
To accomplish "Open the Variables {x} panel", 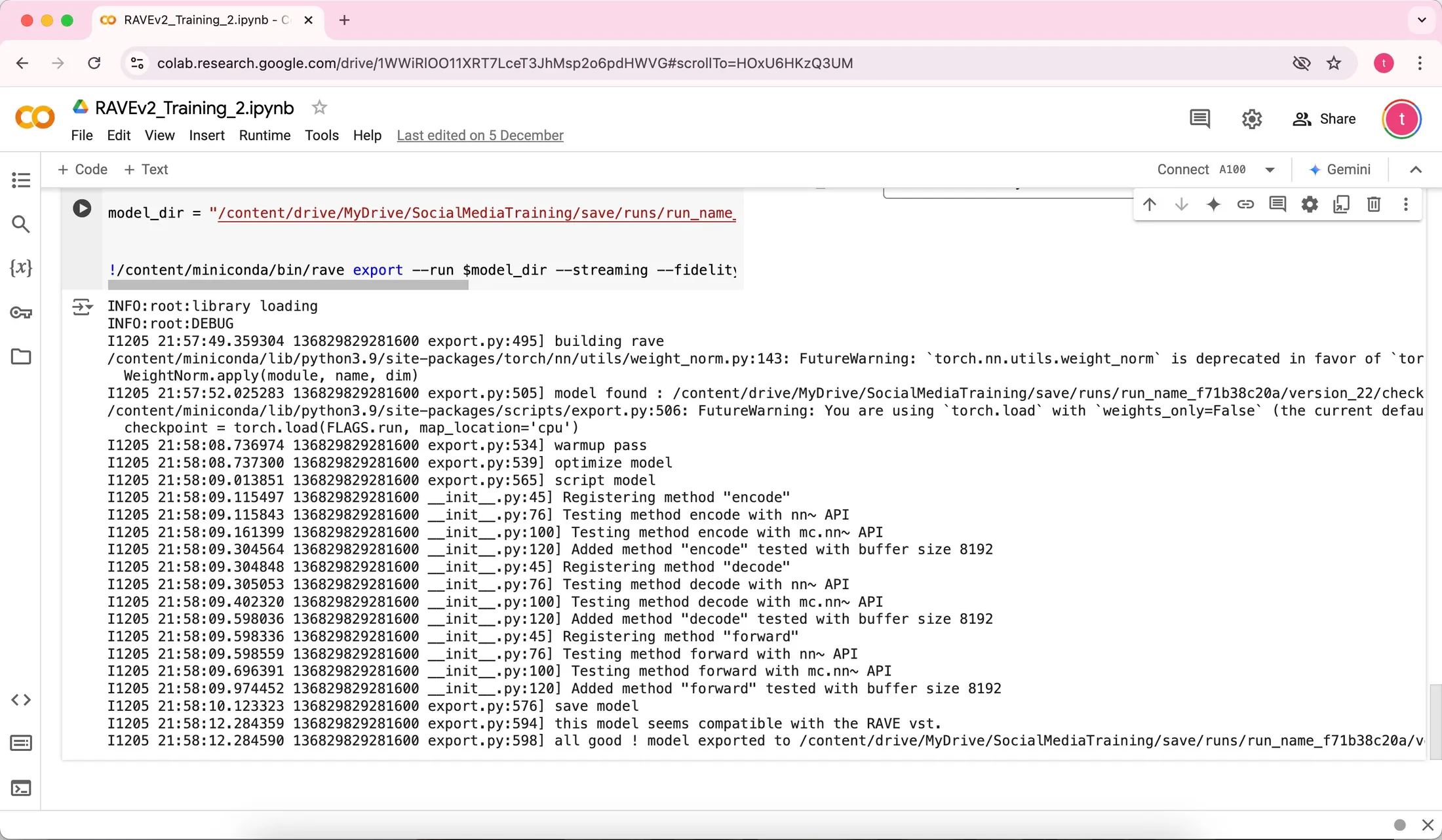I will 21,267.
